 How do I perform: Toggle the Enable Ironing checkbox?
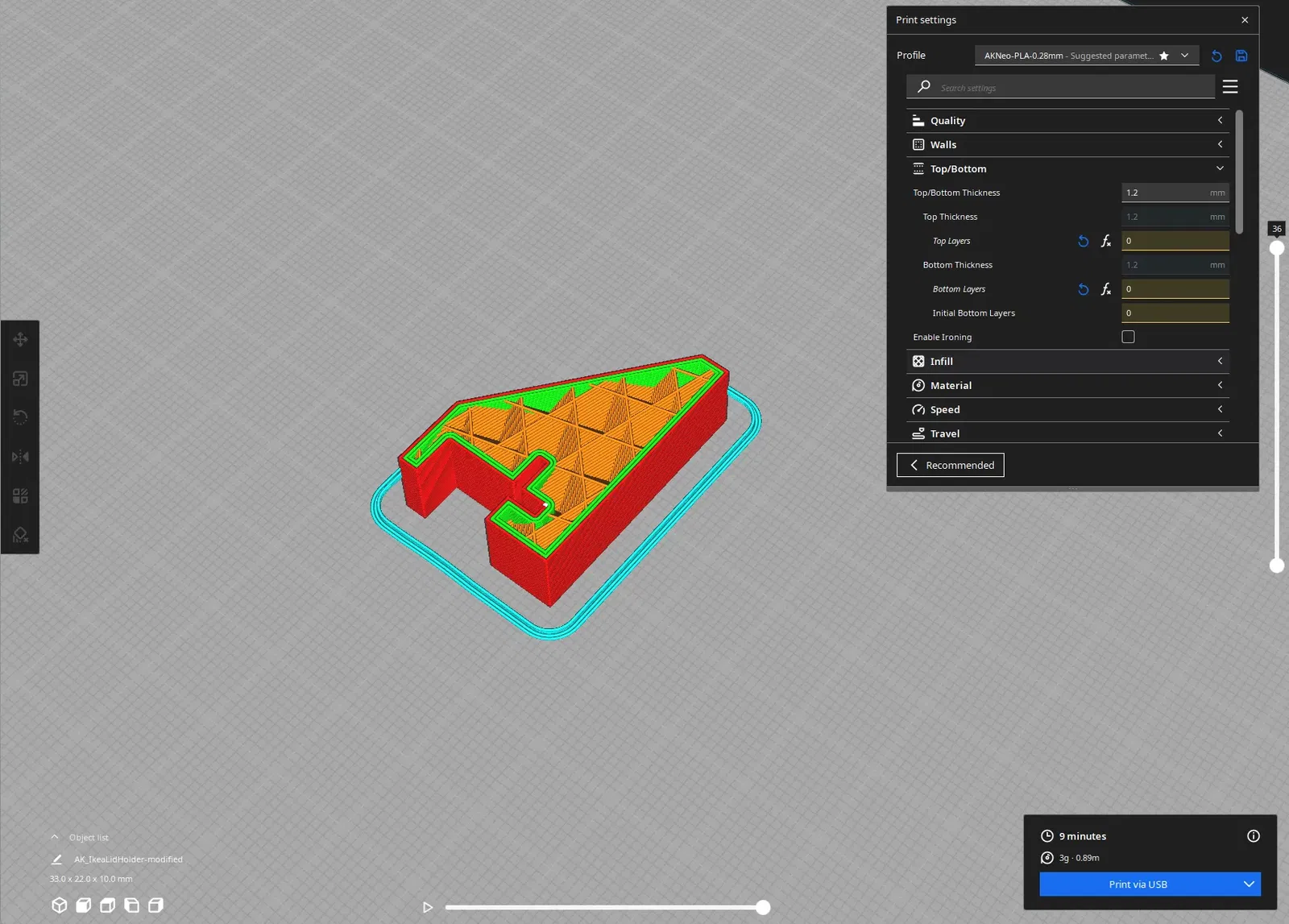(1128, 337)
